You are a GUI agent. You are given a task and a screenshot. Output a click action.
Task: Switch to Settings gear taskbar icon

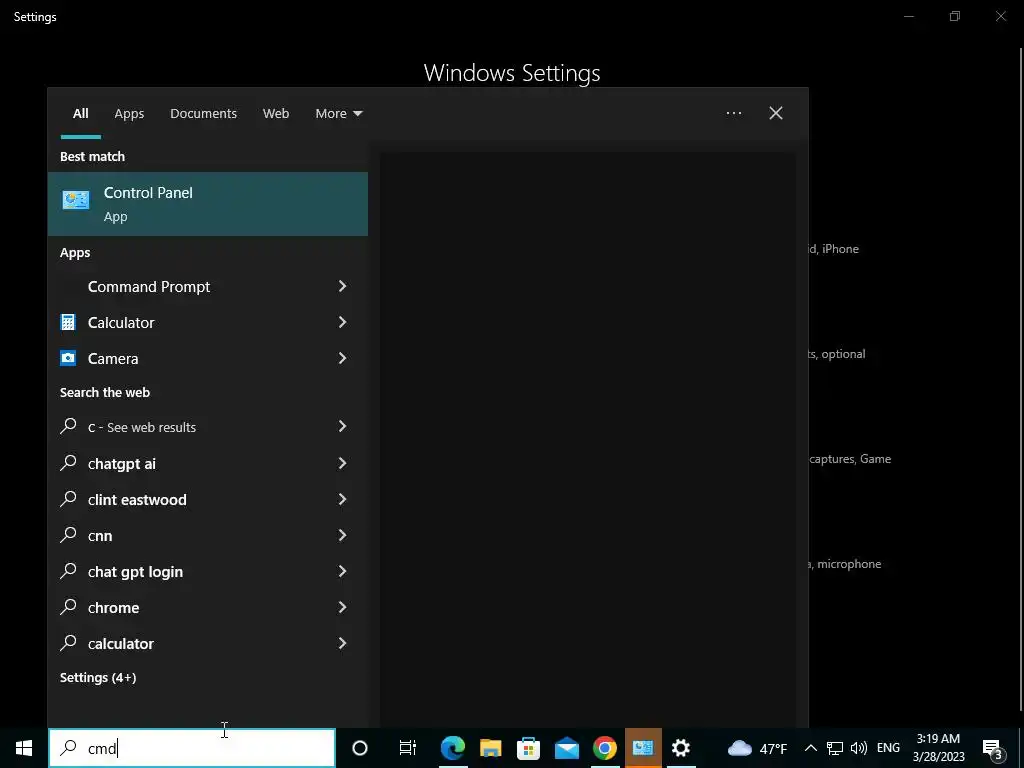pos(680,748)
